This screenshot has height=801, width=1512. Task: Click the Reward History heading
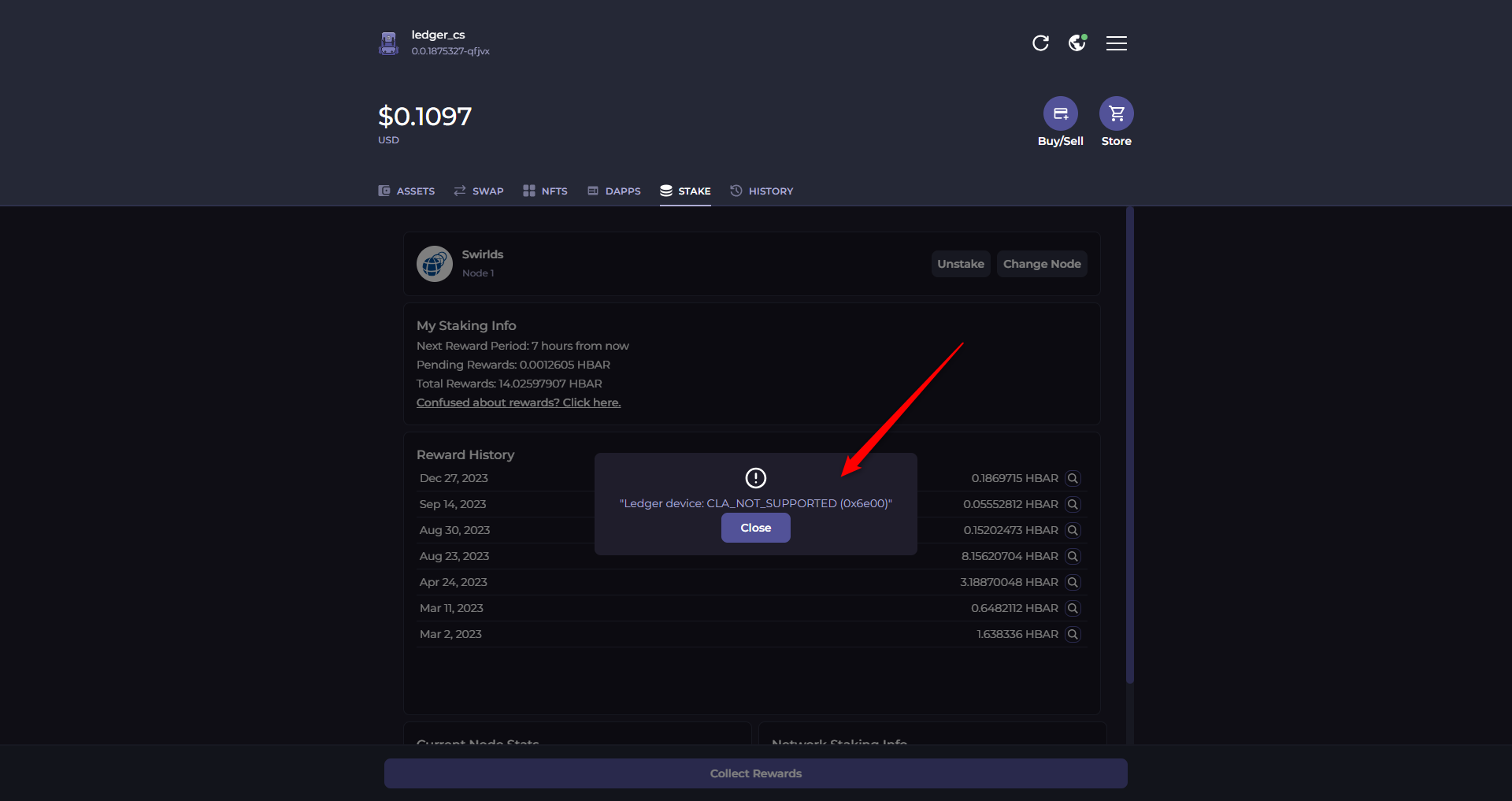[465, 455]
